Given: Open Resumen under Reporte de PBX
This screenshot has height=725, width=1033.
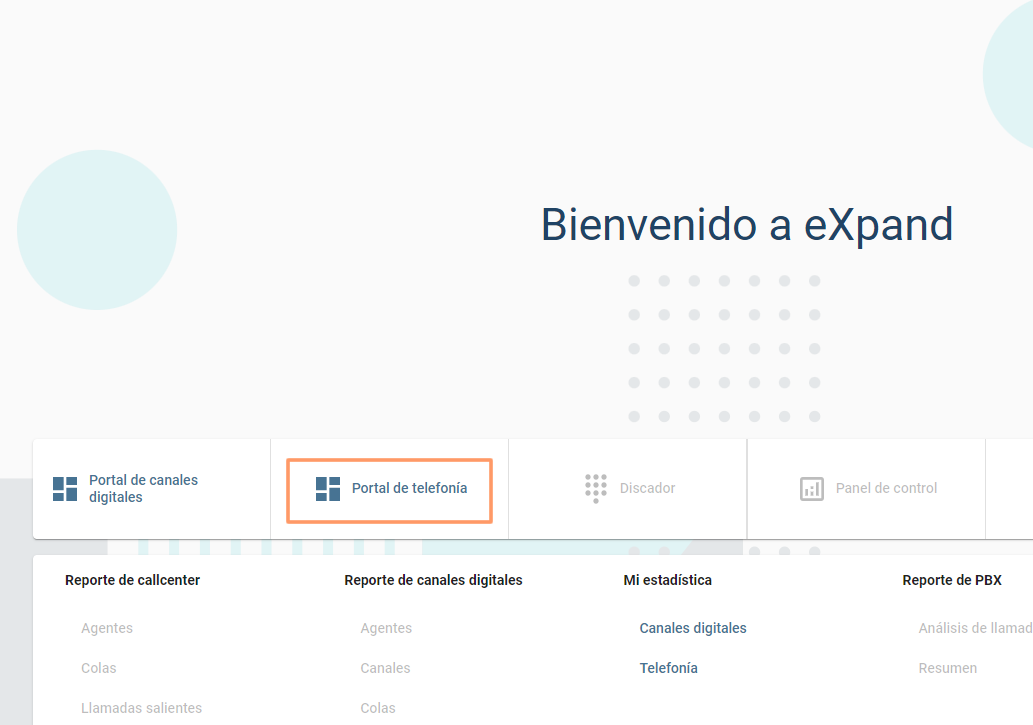Looking at the screenshot, I should (x=948, y=668).
